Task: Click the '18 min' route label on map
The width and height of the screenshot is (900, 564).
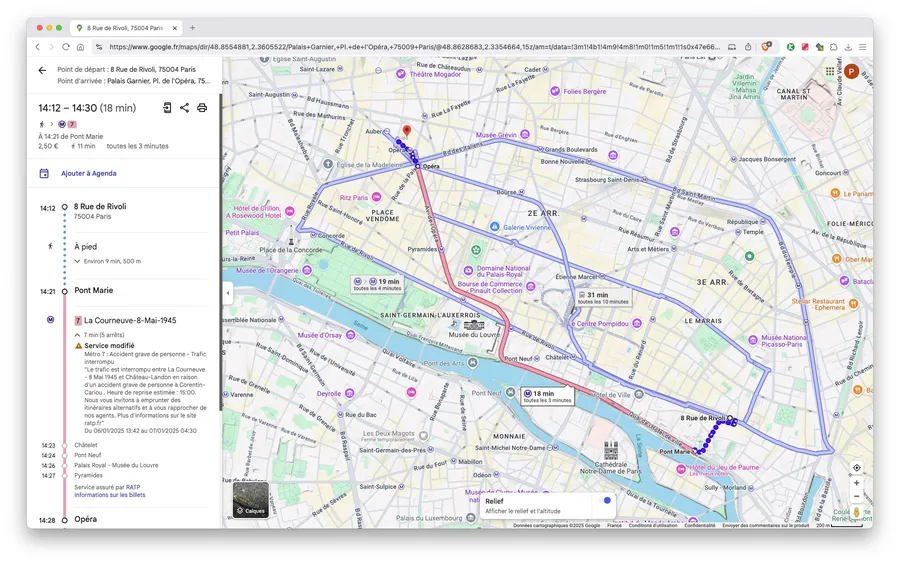Action: pos(547,396)
